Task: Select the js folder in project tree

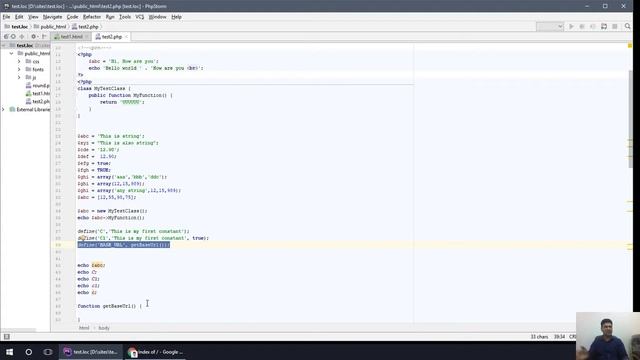Action: [x=31, y=77]
